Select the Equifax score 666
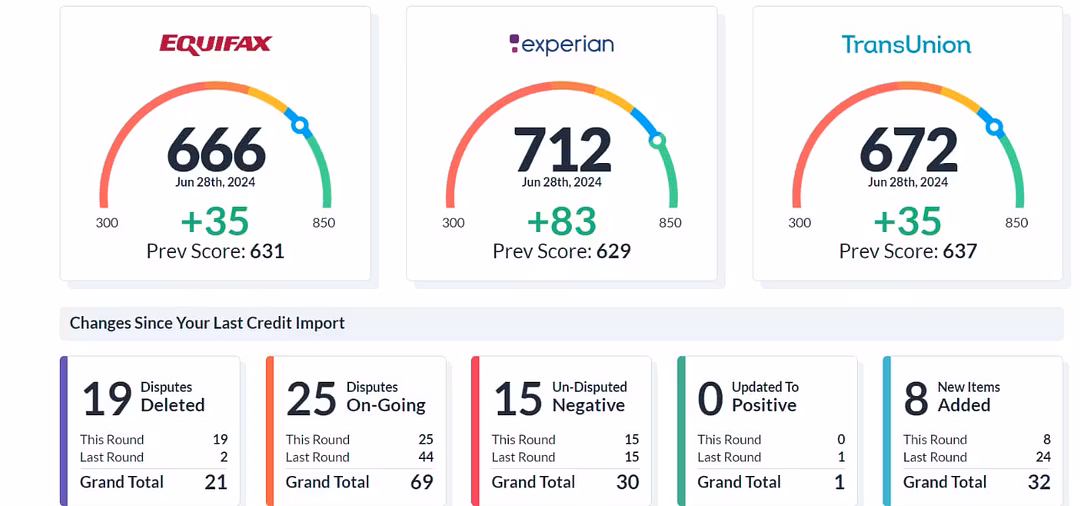The height and width of the screenshot is (506, 1080). (216, 150)
